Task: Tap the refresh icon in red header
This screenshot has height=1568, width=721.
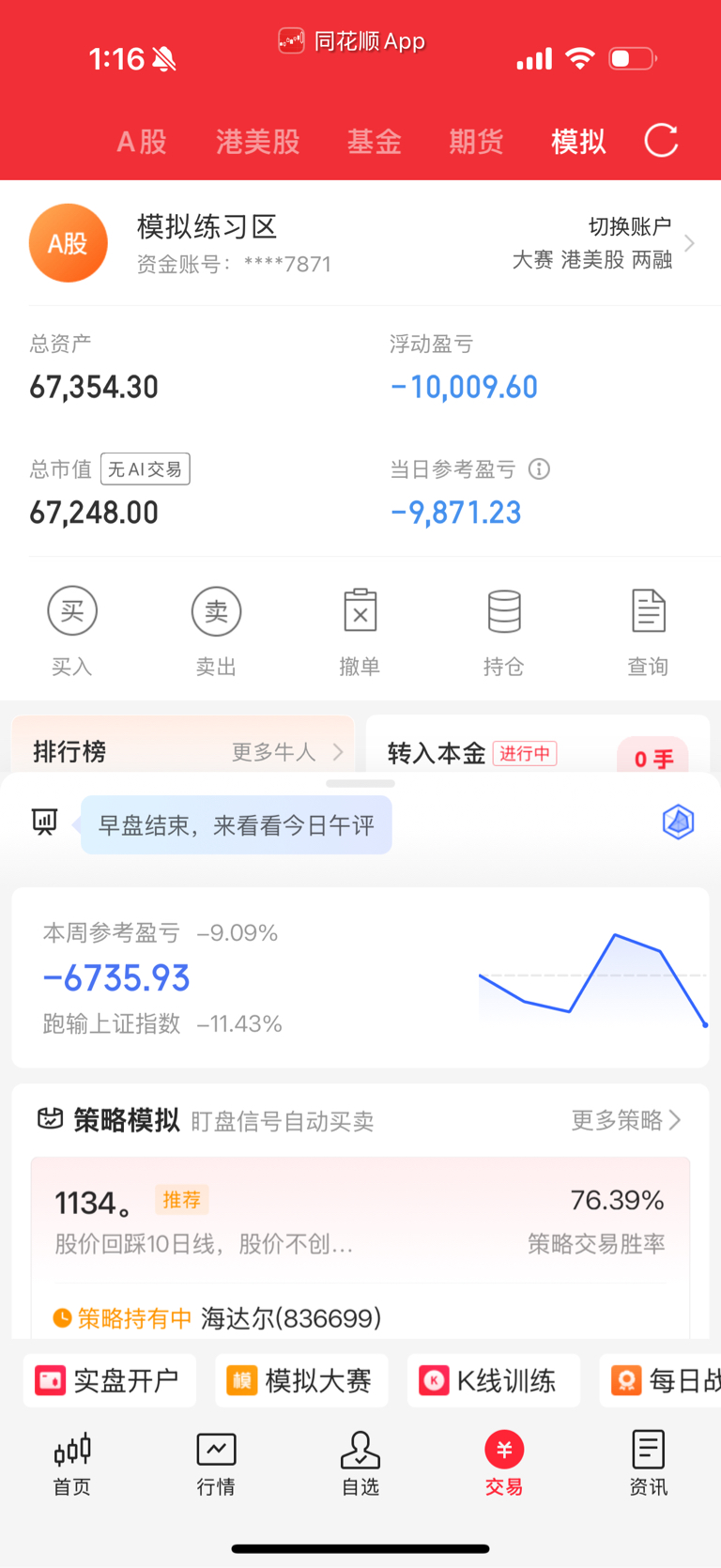Action: click(661, 141)
